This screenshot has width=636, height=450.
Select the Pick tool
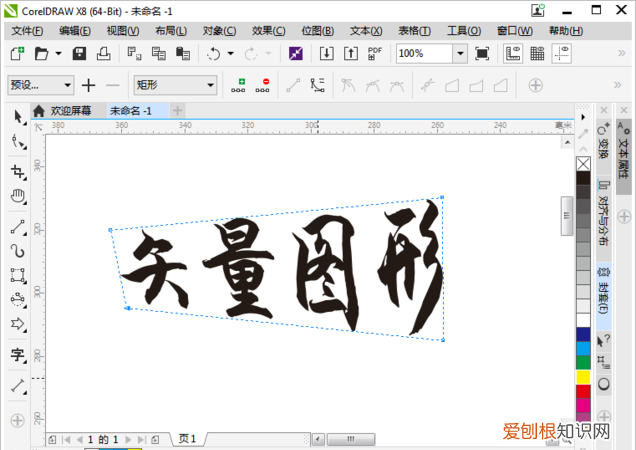(18, 117)
